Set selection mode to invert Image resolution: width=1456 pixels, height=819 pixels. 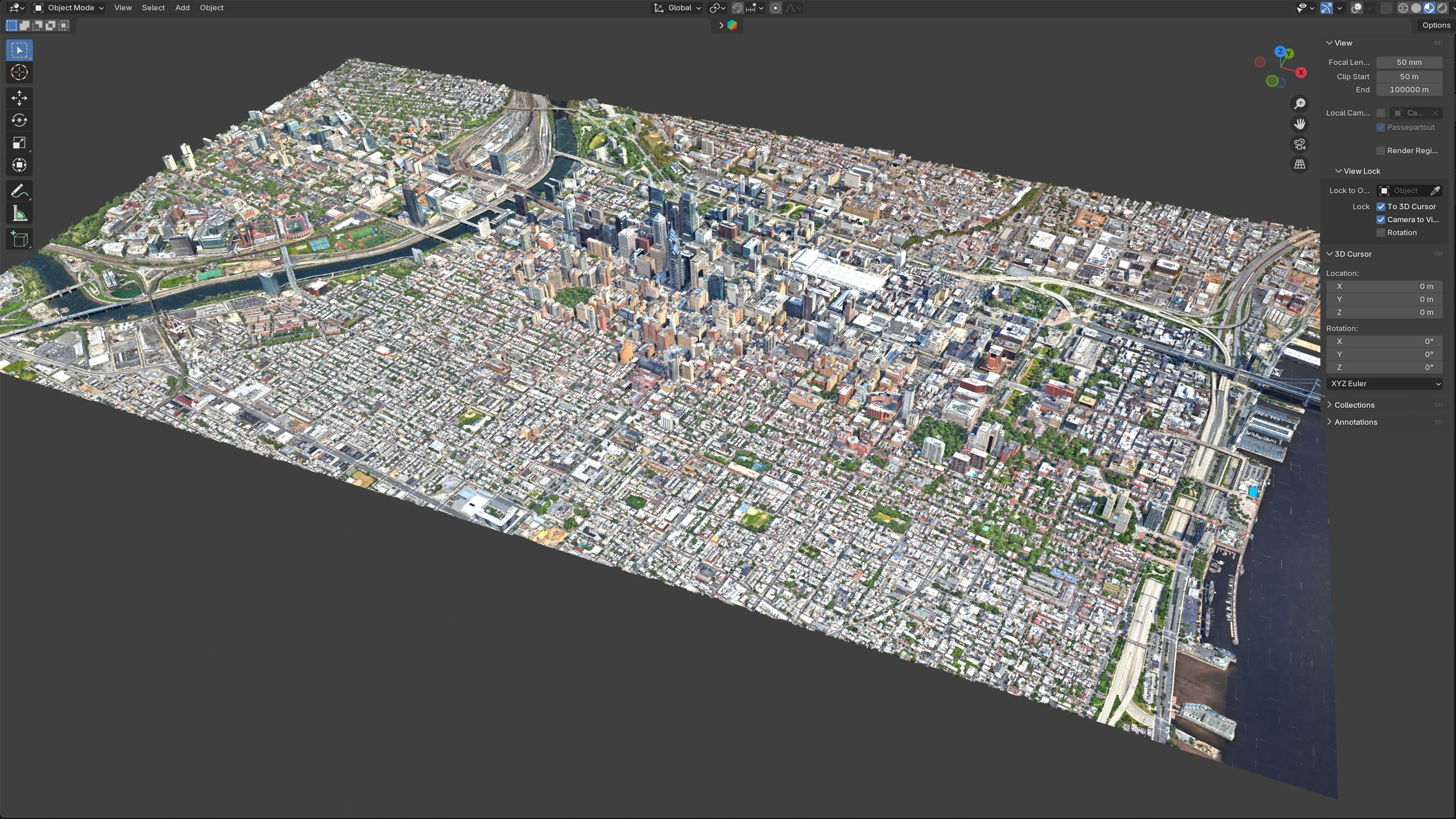(51, 25)
